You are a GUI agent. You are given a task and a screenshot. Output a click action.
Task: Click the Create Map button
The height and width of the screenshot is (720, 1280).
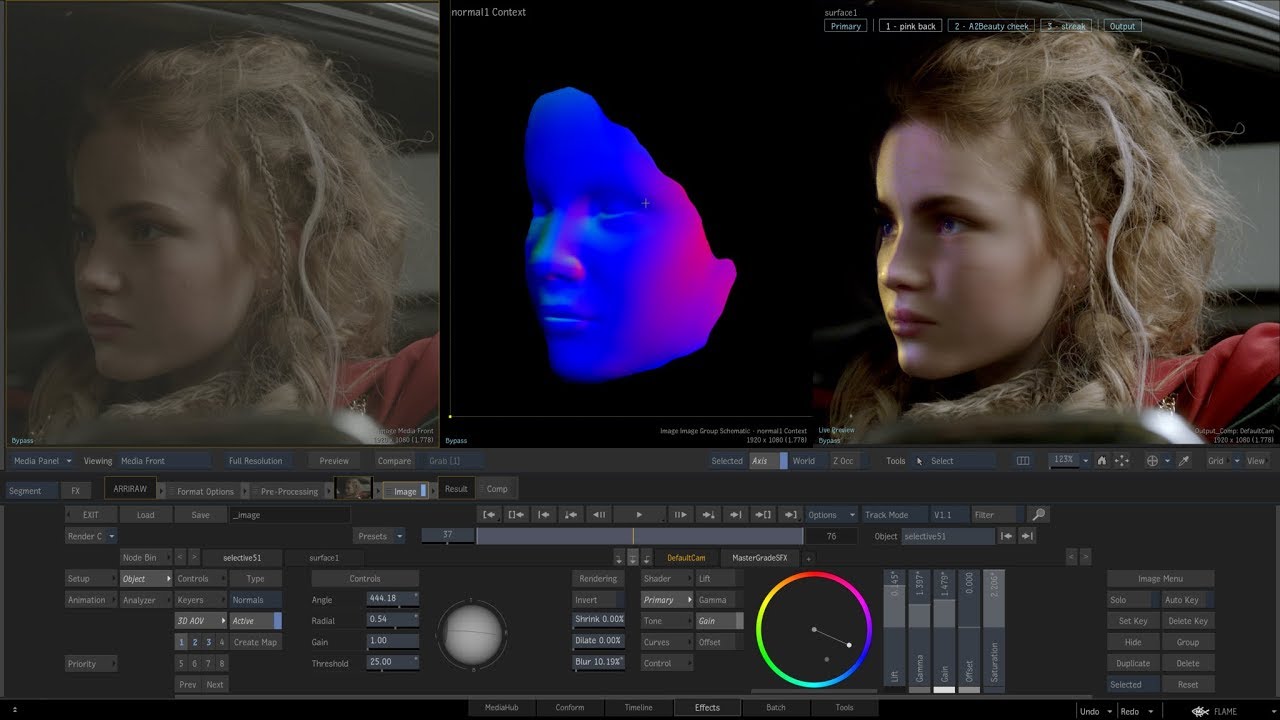tap(256, 642)
